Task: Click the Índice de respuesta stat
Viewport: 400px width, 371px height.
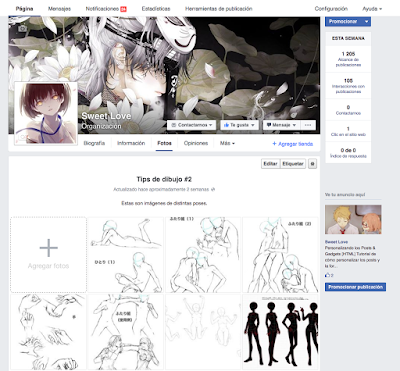Action: pos(348,153)
